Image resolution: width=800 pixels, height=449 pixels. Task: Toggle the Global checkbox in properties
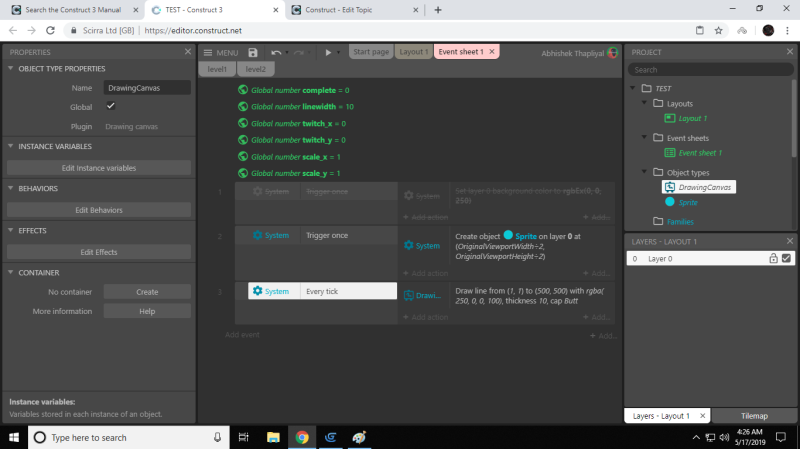pos(111,106)
